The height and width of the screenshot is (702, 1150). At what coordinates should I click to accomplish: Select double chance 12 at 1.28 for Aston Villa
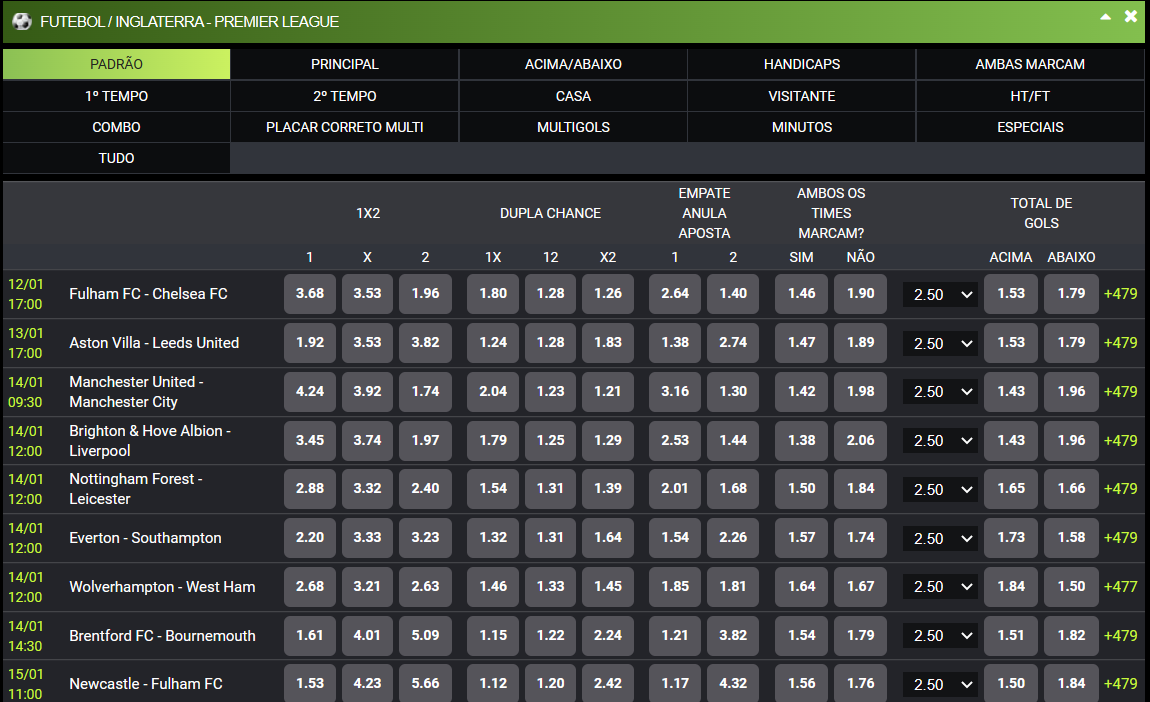click(x=550, y=343)
